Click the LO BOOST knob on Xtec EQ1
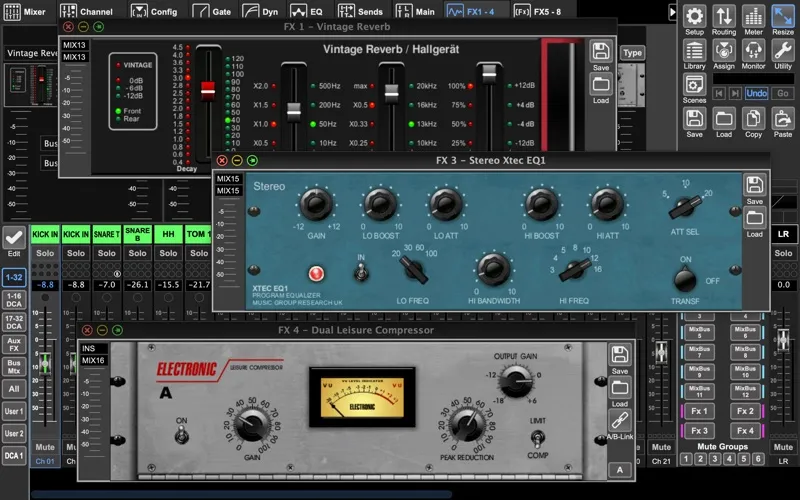The image size is (800, 500). (x=380, y=204)
